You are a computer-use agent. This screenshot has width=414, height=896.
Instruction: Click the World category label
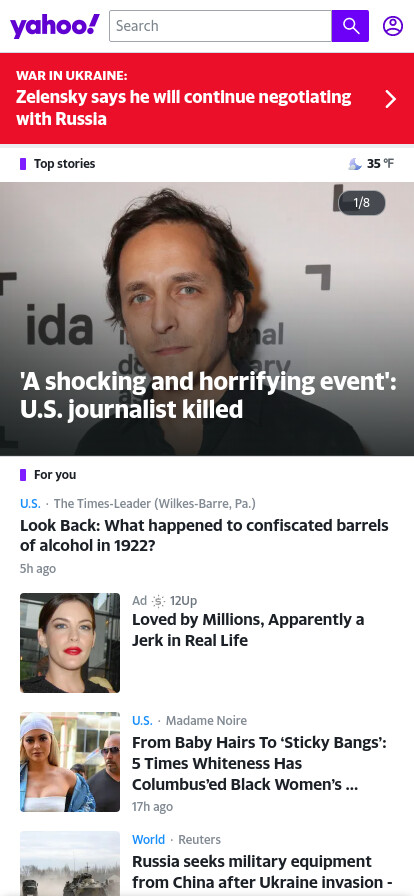point(148,839)
